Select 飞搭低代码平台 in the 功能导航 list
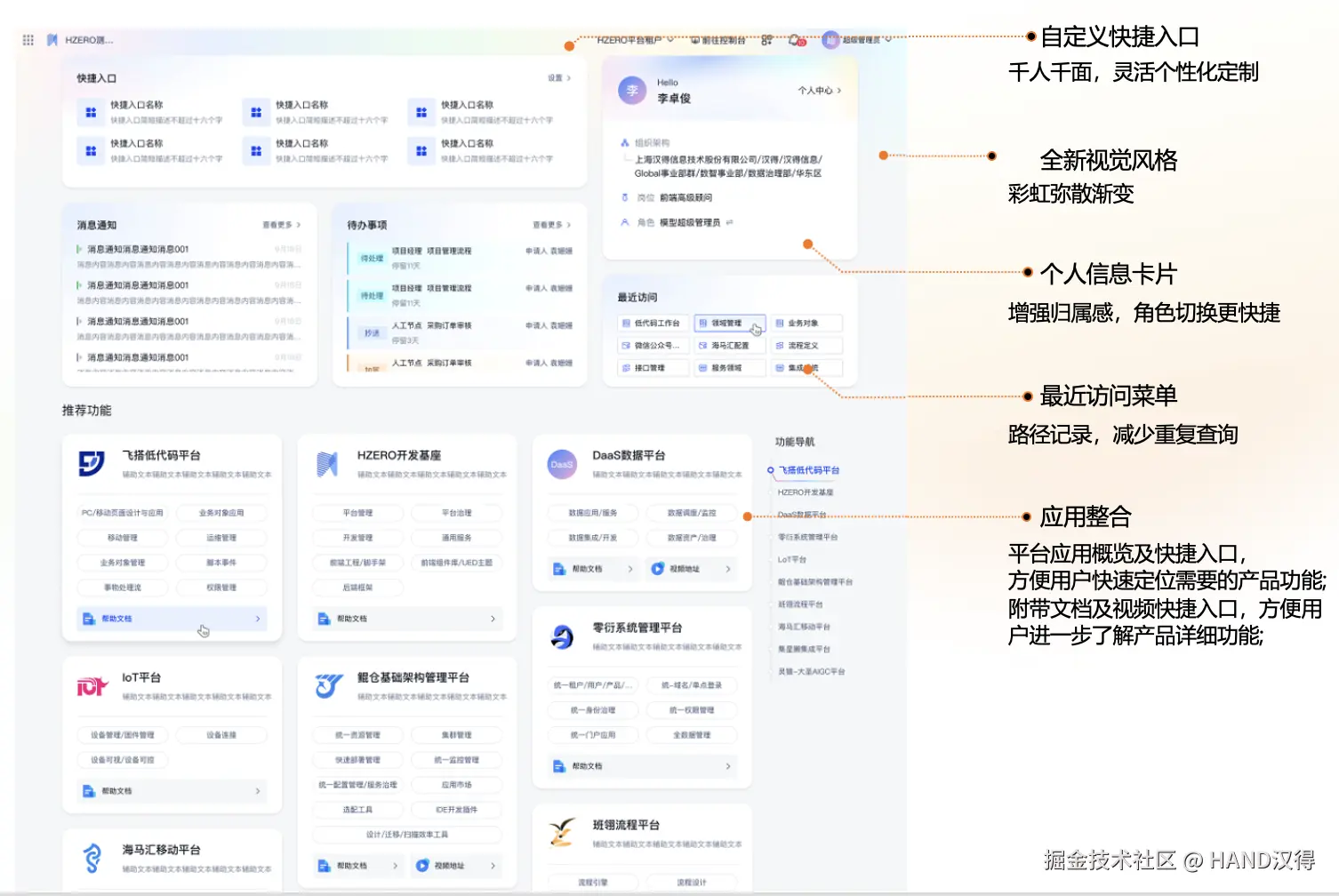The height and width of the screenshot is (896, 1339). click(x=809, y=470)
